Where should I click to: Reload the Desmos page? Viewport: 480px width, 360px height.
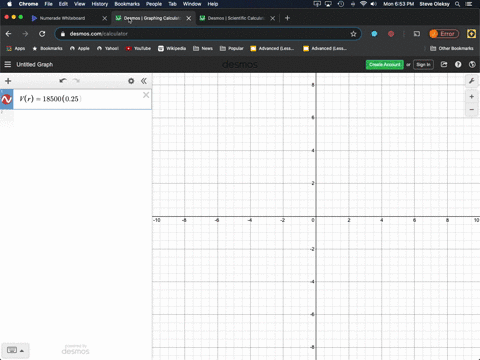pos(42,34)
